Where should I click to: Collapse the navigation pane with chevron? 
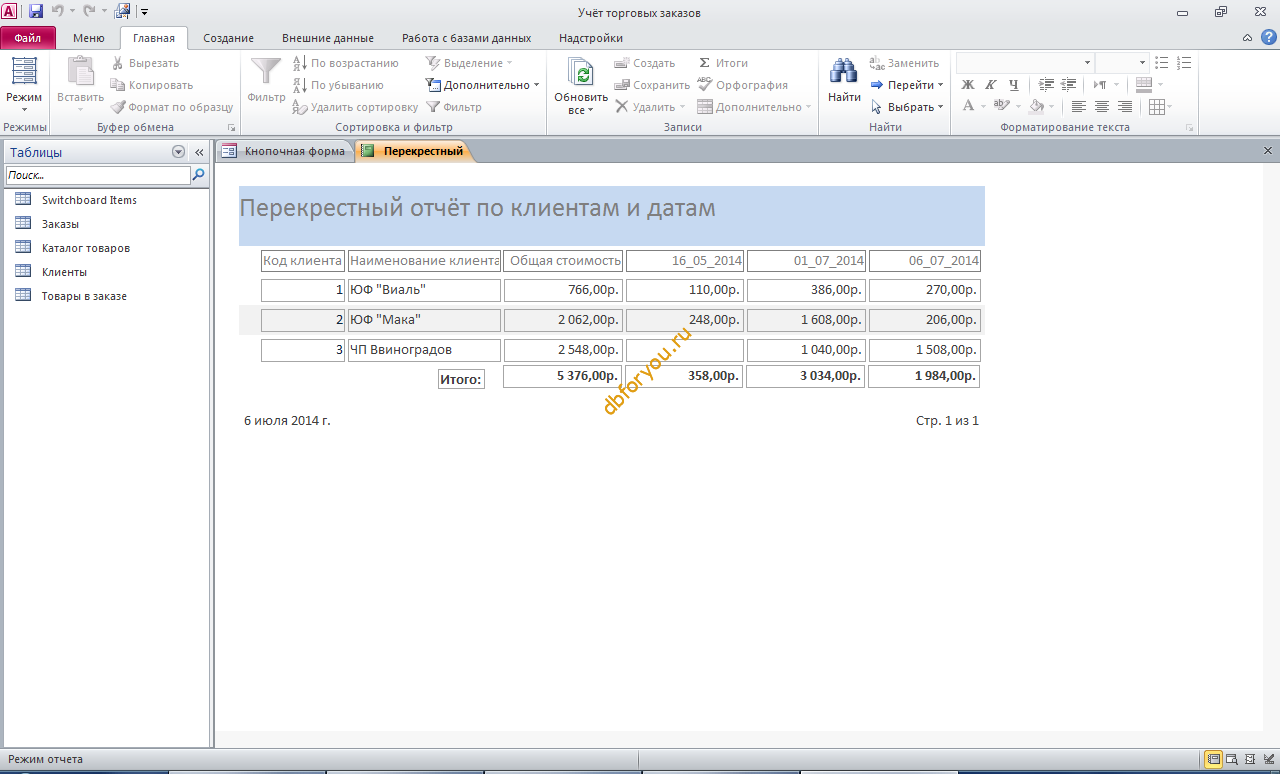199,152
